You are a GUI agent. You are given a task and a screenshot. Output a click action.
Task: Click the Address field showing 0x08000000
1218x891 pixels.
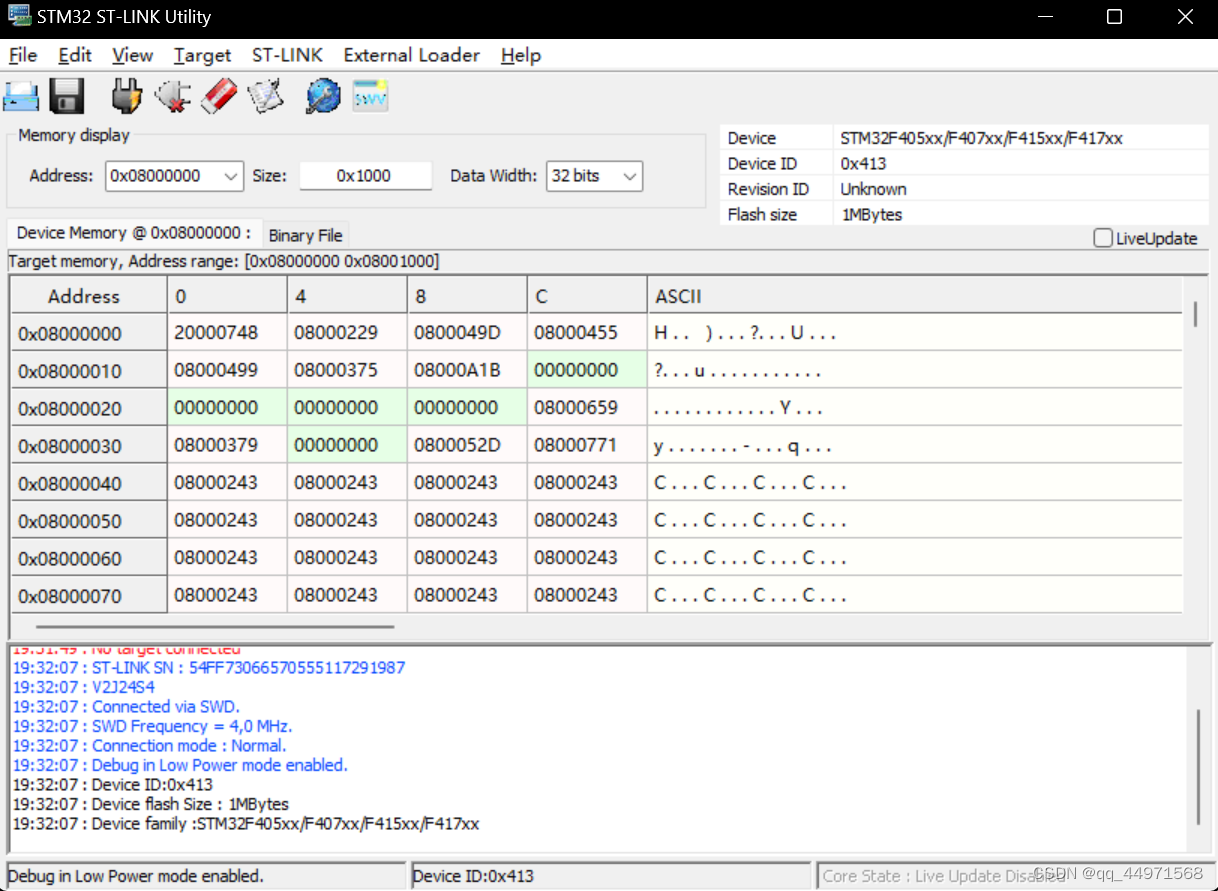coord(163,176)
